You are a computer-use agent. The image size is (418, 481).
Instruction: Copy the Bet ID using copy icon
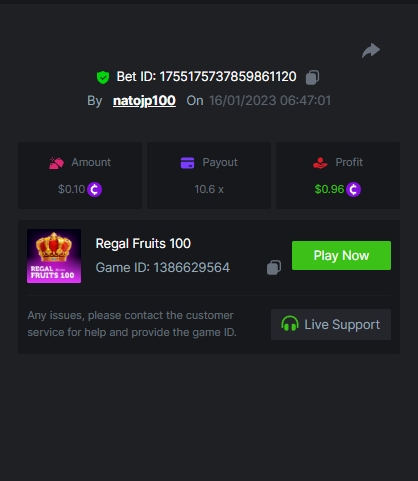click(x=312, y=77)
